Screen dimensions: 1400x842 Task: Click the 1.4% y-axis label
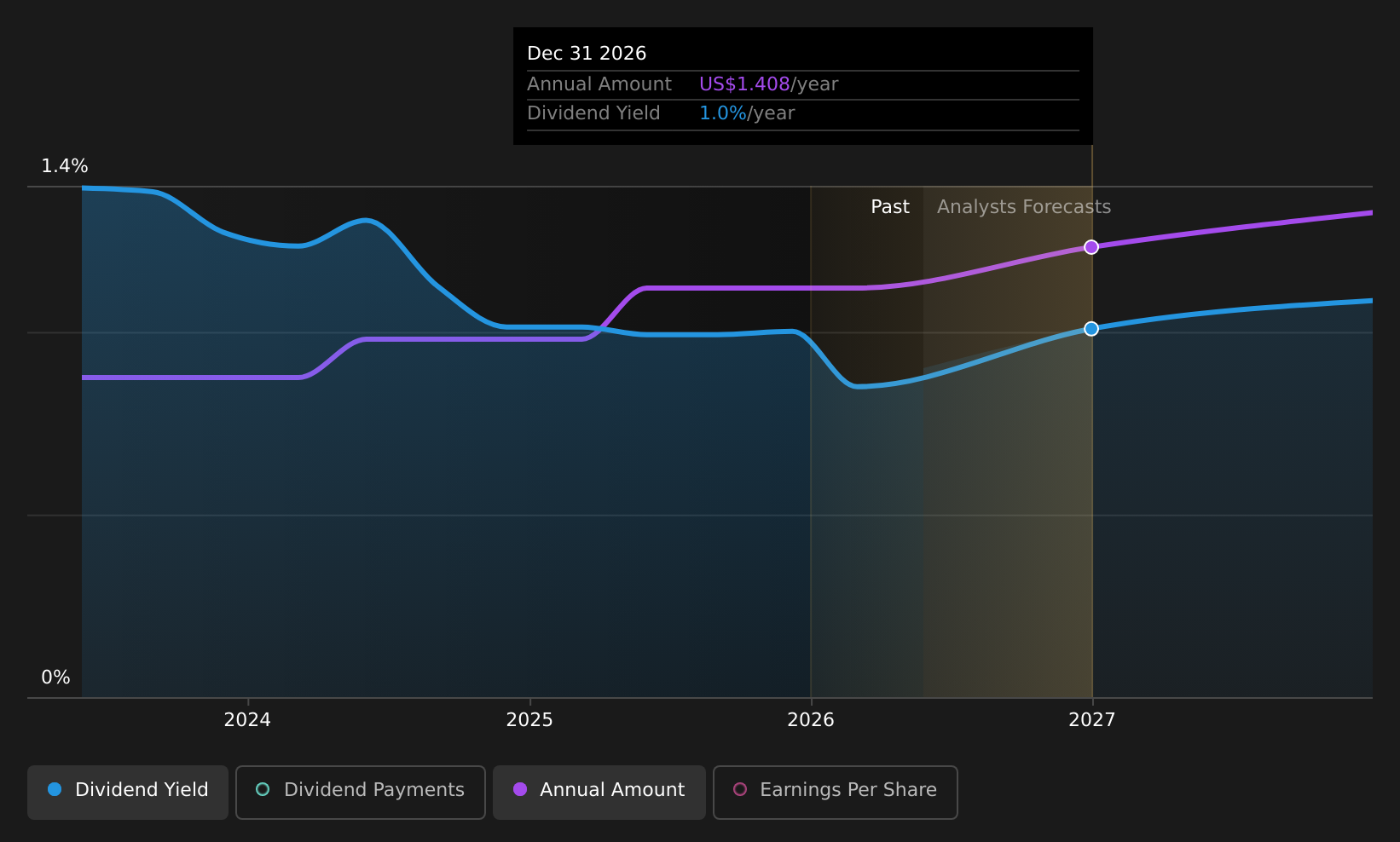click(x=65, y=166)
